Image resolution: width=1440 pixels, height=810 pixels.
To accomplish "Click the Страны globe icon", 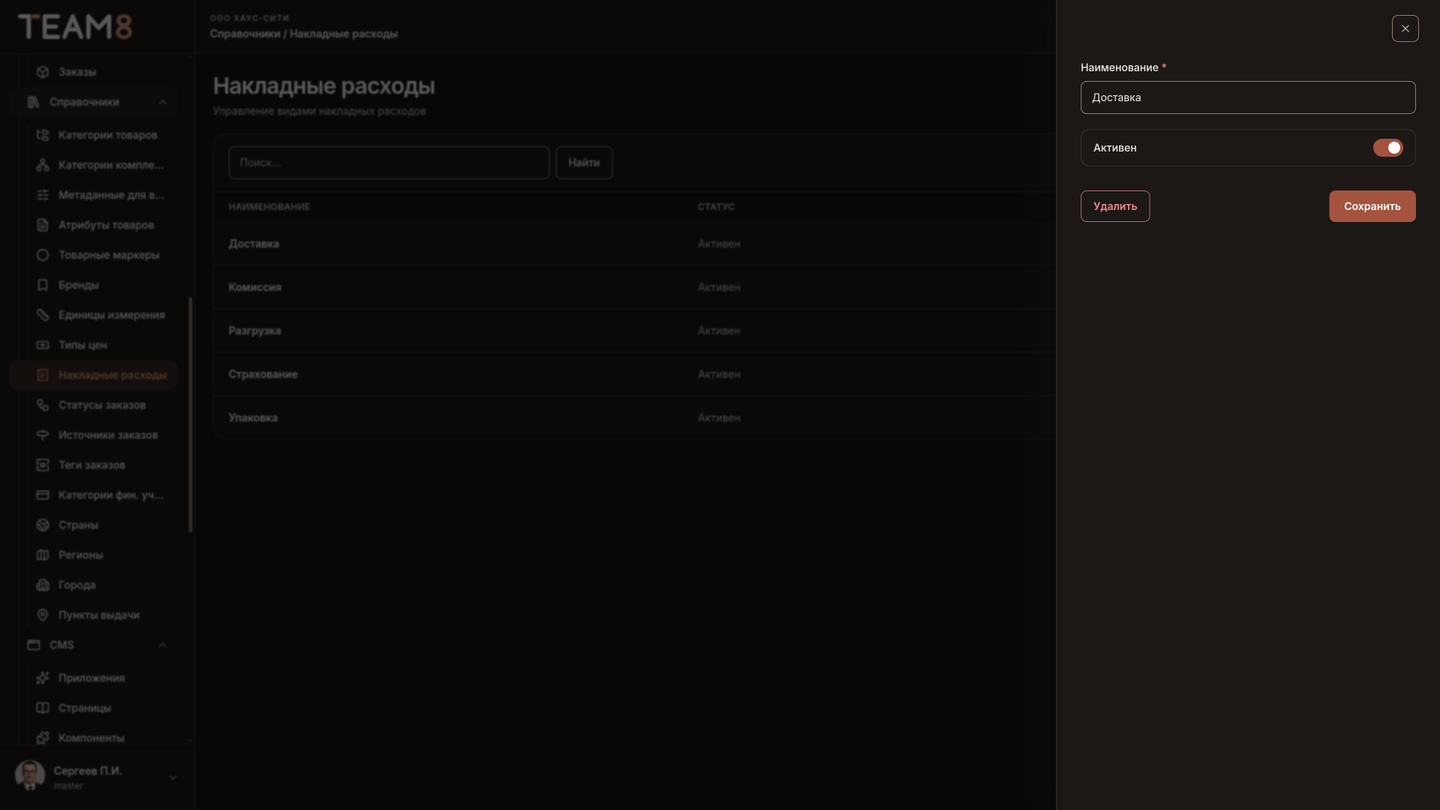I will coord(42,525).
